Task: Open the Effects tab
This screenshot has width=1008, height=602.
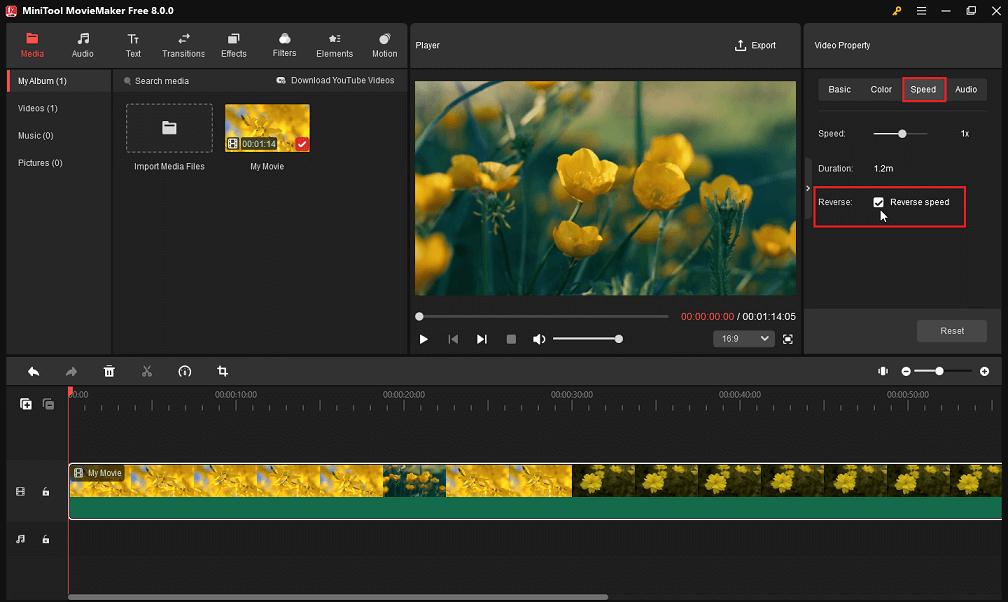Action: tap(233, 46)
